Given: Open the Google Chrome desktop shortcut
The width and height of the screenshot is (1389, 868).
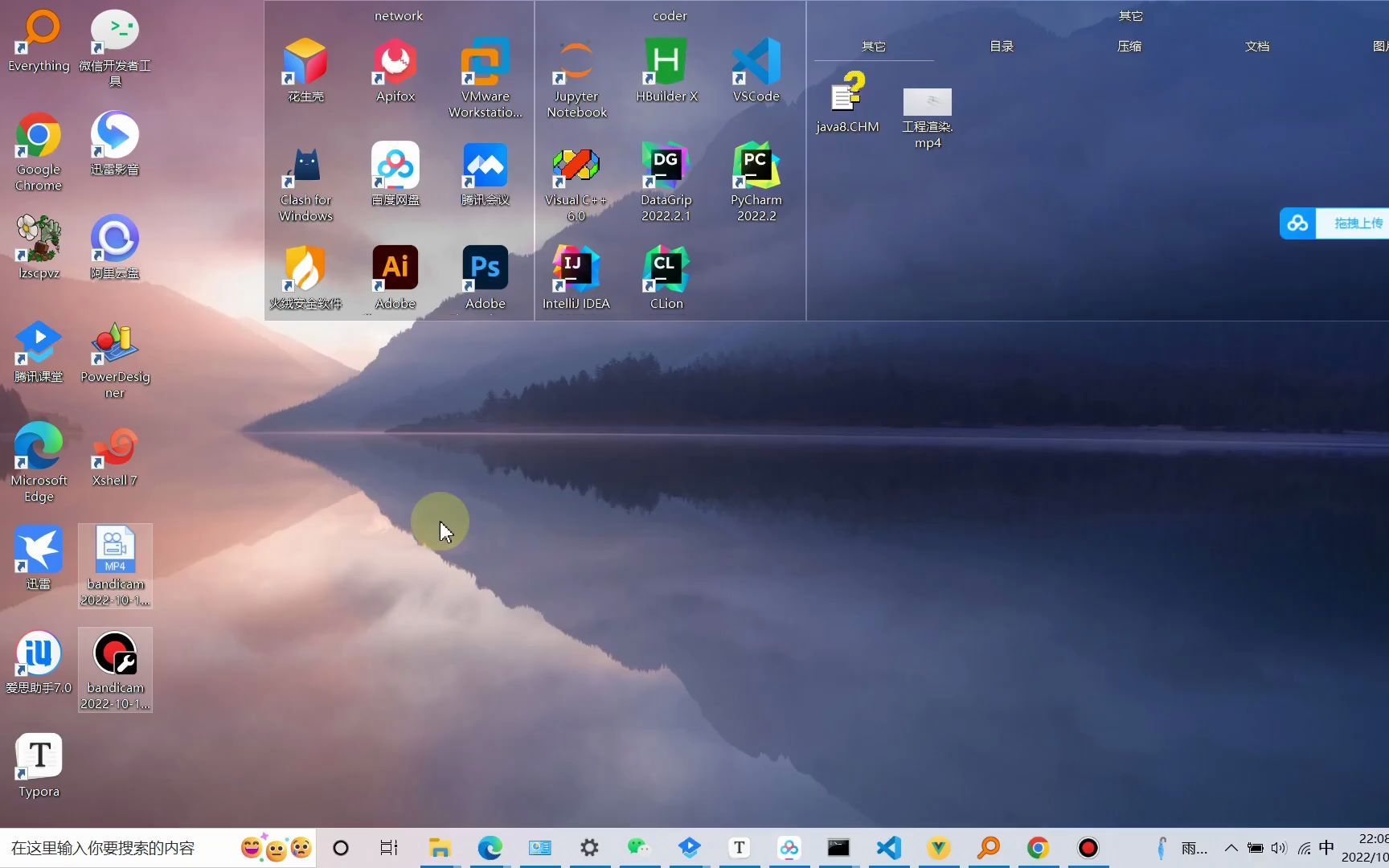Looking at the screenshot, I should tap(39, 152).
